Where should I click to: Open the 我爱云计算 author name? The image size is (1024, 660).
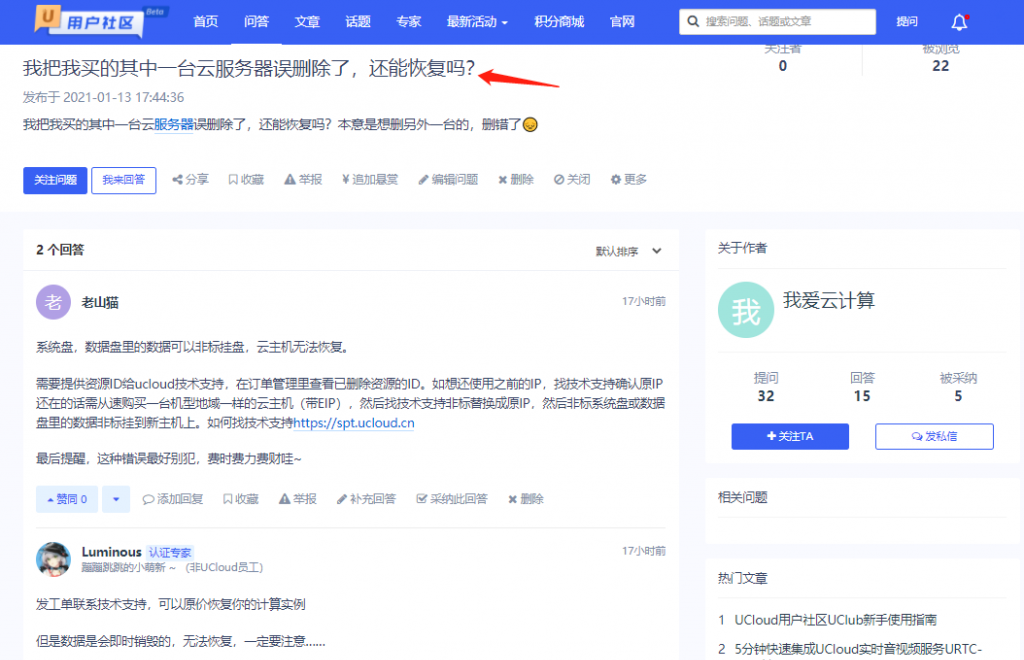tap(829, 300)
